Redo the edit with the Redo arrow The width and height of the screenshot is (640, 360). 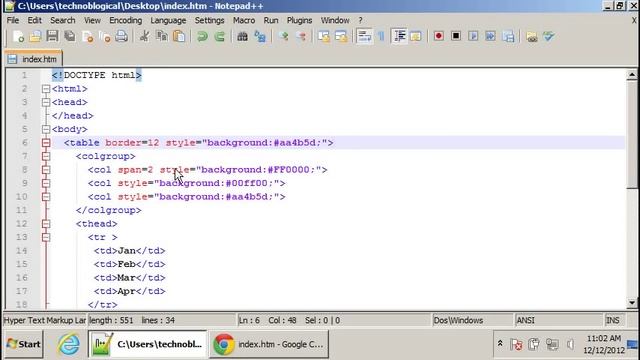(219, 36)
